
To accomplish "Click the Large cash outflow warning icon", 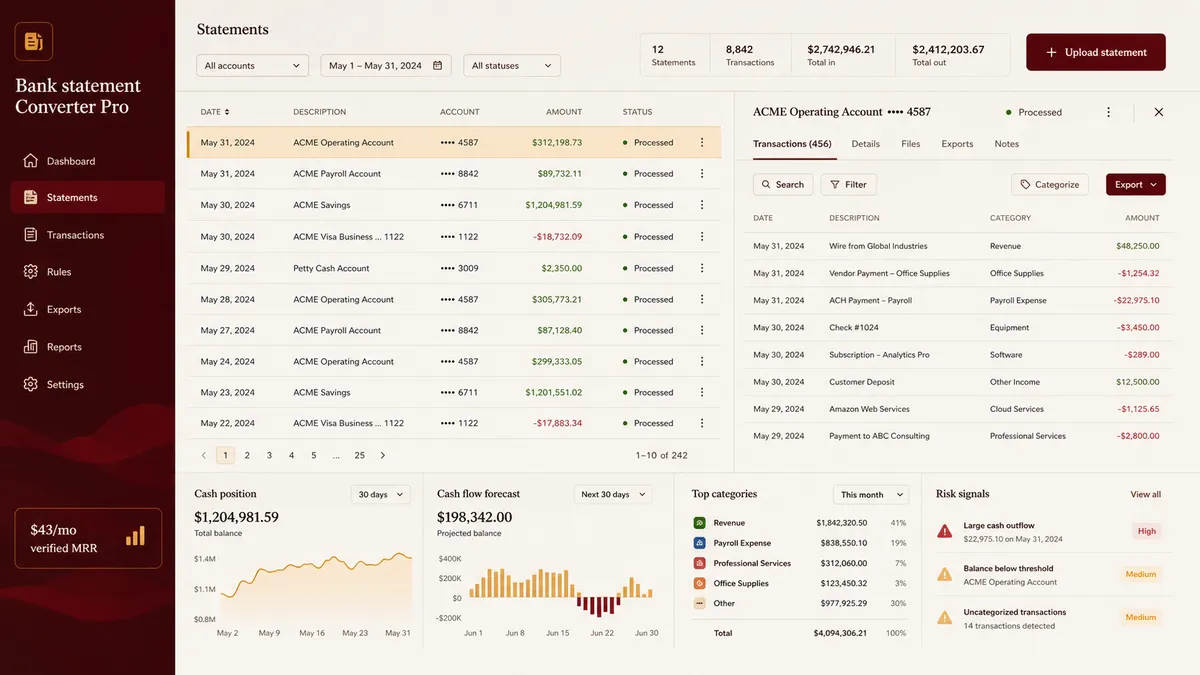I will pyautogui.click(x=944, y=531).
